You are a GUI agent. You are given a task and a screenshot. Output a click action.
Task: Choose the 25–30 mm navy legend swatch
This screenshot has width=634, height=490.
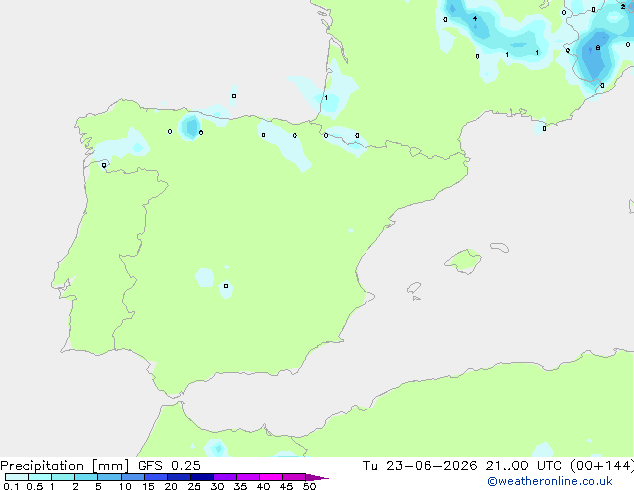(201, 477)
